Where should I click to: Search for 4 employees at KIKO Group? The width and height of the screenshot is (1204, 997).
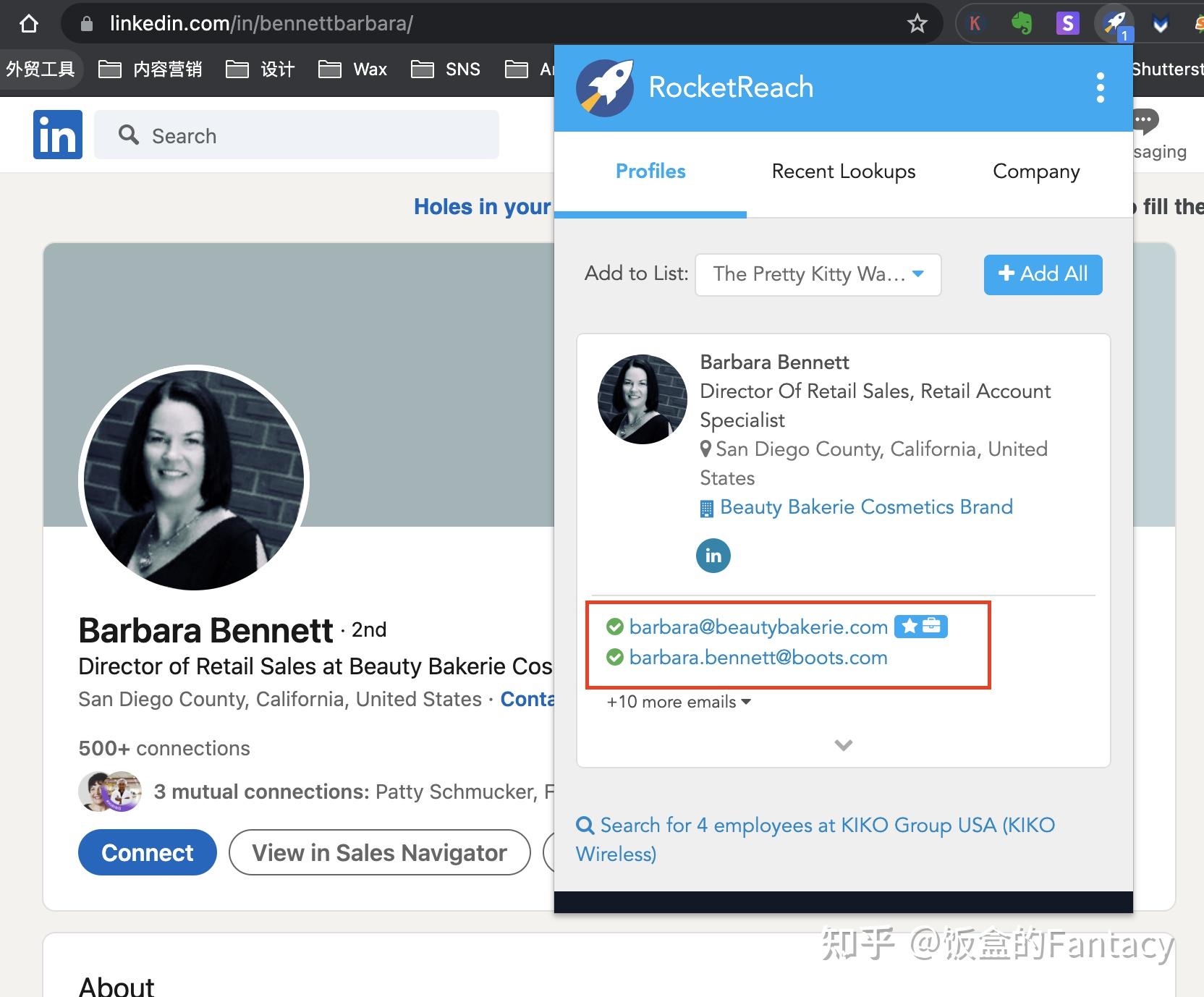pos(815,839)
